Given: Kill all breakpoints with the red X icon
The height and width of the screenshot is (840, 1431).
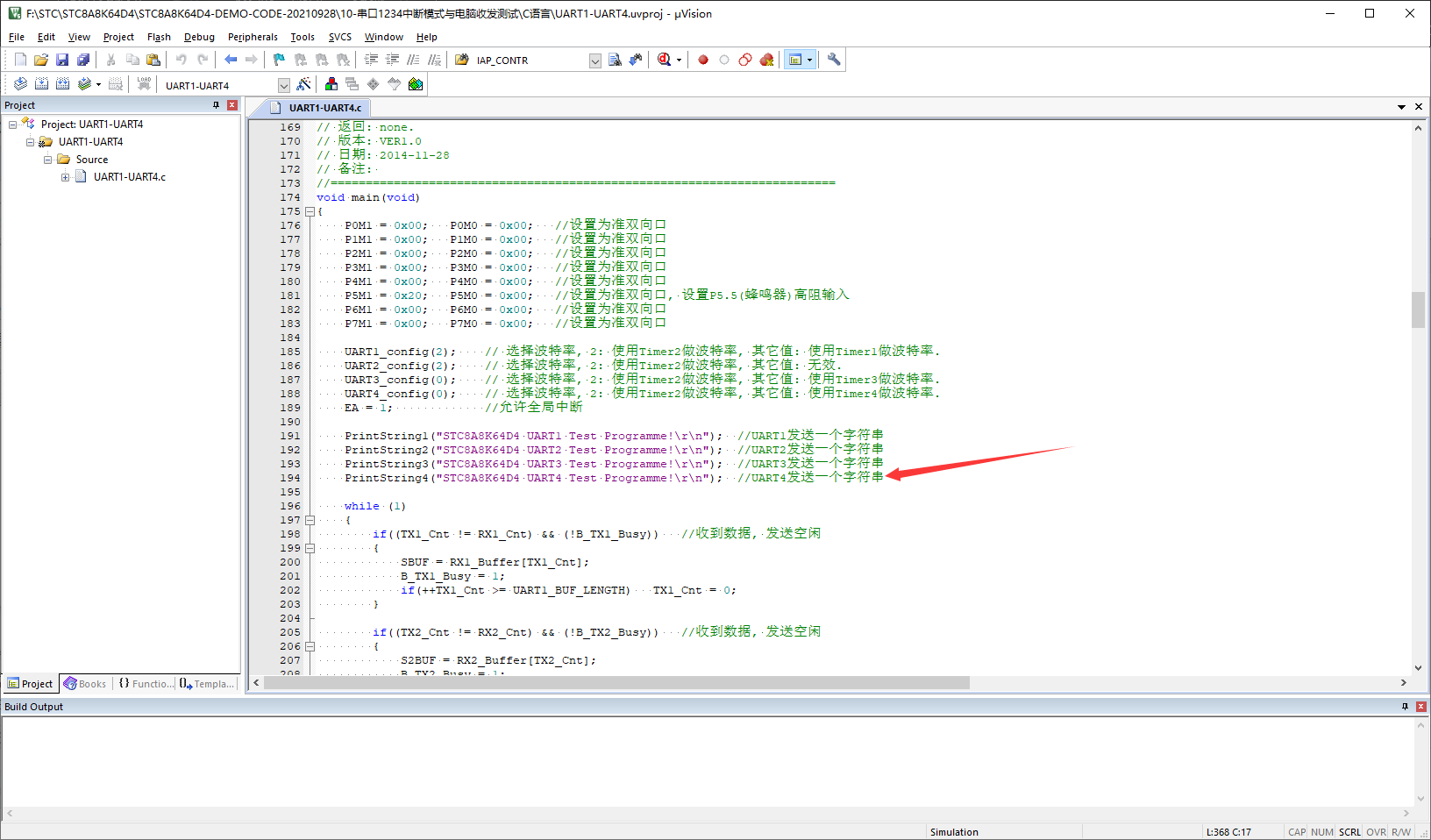Looking at the screenshot, I should (766, 60).
